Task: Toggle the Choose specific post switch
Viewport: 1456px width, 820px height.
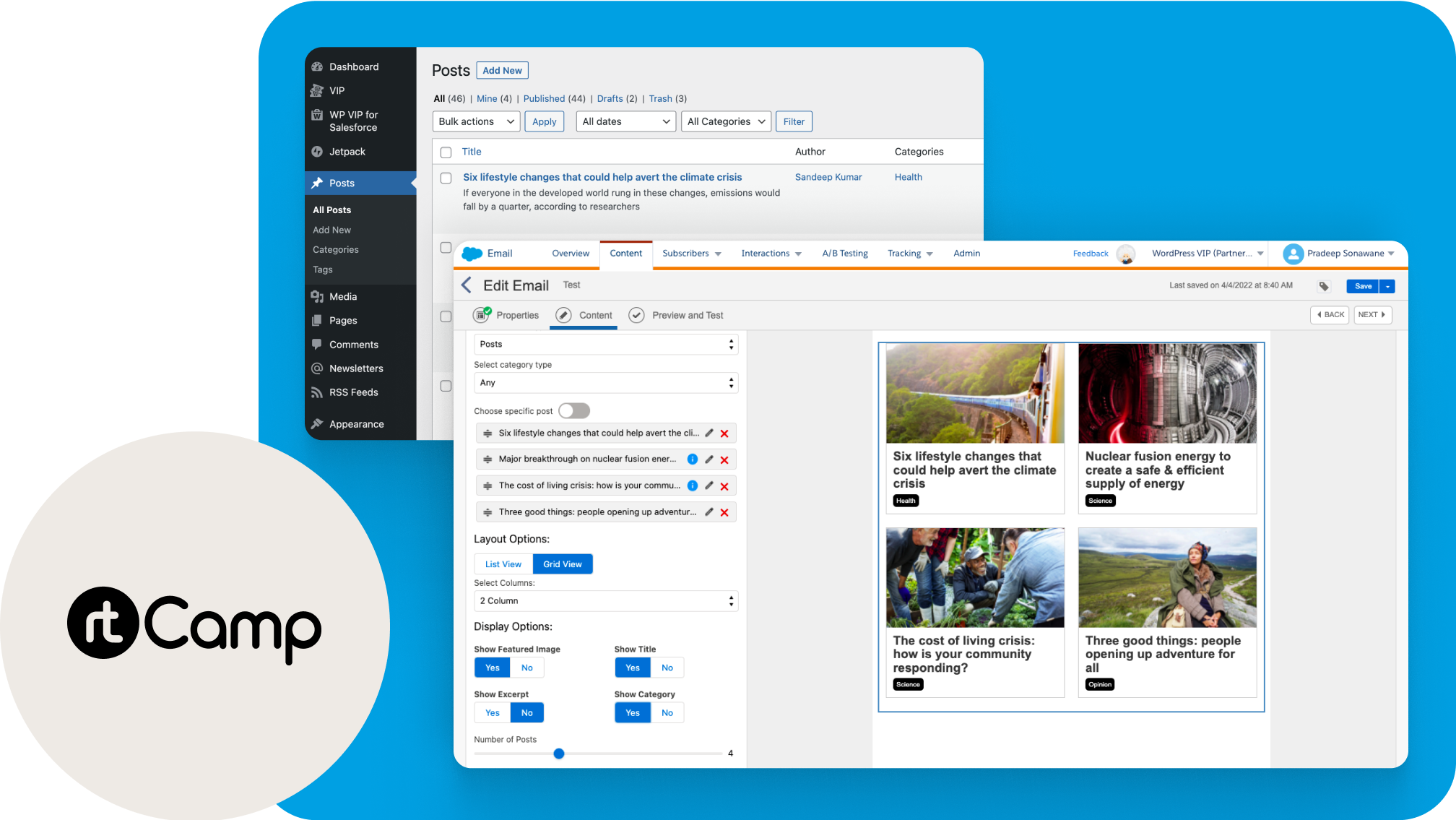Action: pyautogui.click(x=574, y=411)
